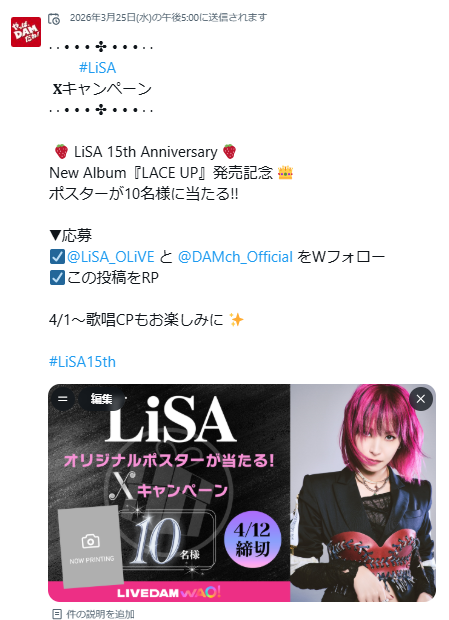This screenshot has width=449, height=620.
Task: Open the #LiSA15th hashtag
Action: [x=82, y=361]
